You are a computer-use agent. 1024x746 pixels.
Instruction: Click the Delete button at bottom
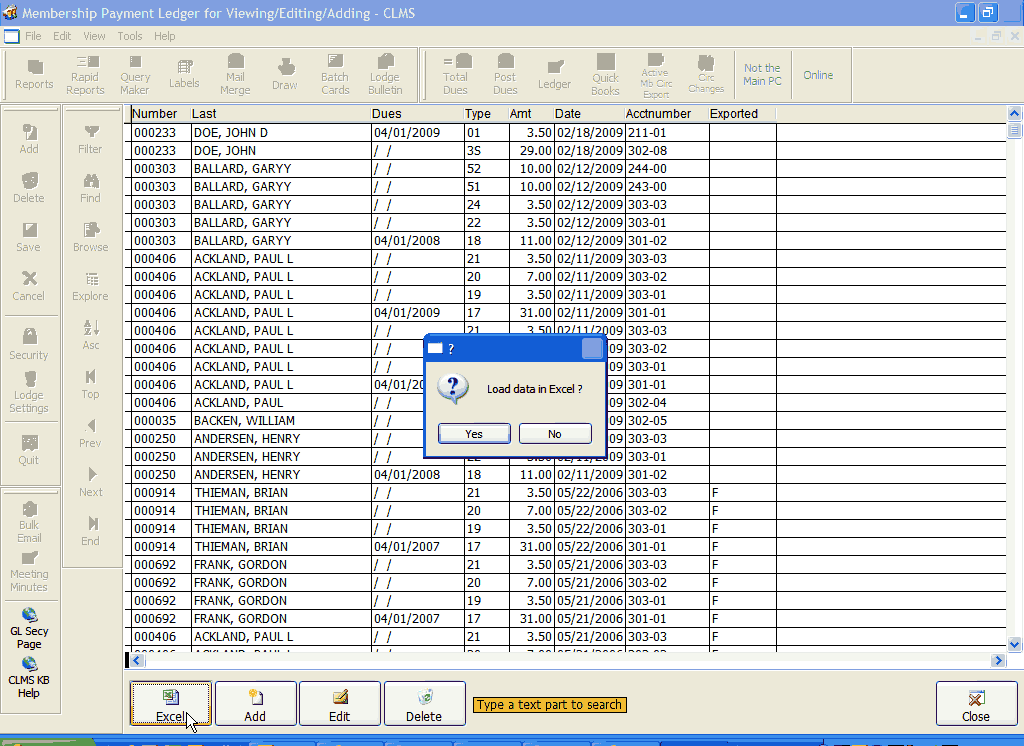(424, 704)
